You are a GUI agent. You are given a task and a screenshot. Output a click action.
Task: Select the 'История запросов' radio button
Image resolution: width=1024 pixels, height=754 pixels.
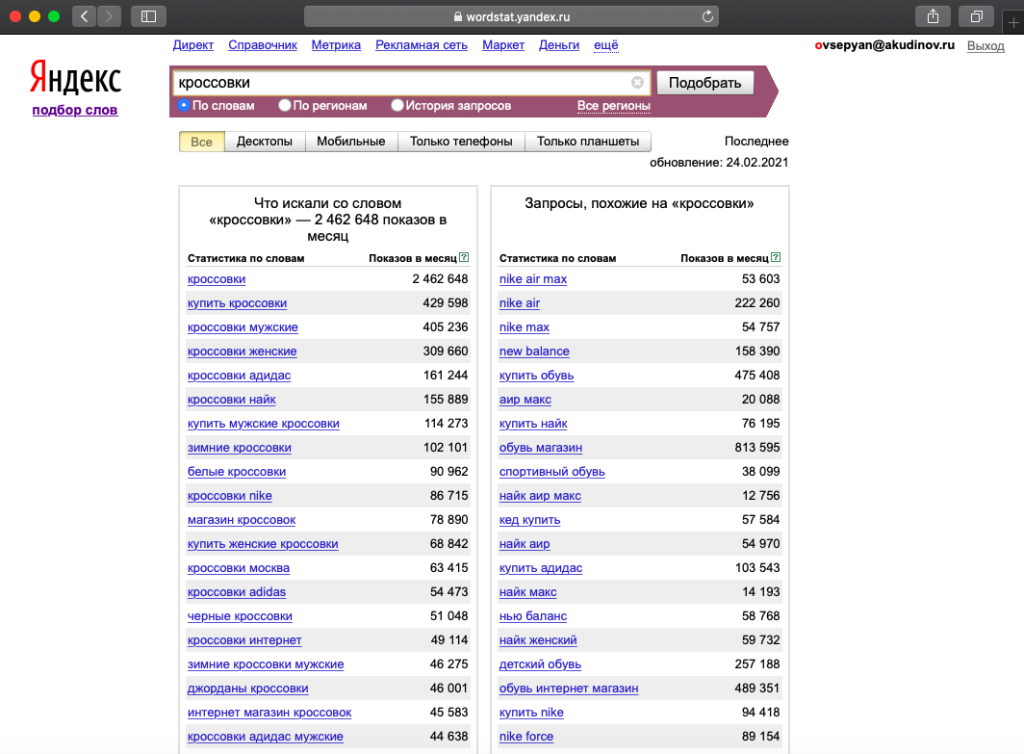pyautogui.click(x=396, y=105)
